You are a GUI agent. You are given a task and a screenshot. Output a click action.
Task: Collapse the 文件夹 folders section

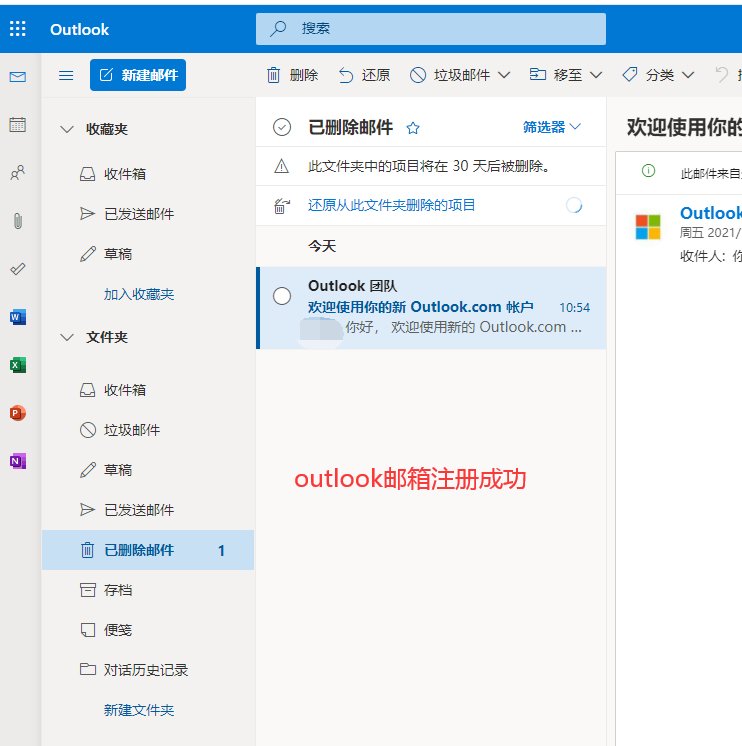[67, 337]
